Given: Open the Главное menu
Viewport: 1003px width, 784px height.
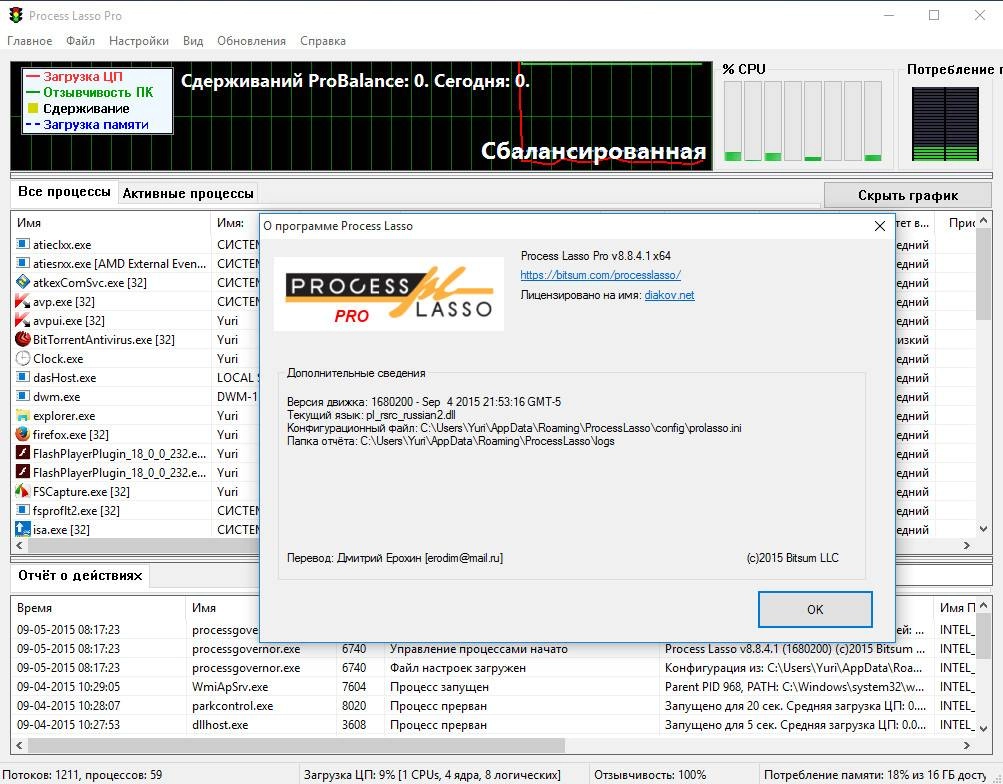Looking at the screenshot, I should pyautogui.click(x=29, y=41).
